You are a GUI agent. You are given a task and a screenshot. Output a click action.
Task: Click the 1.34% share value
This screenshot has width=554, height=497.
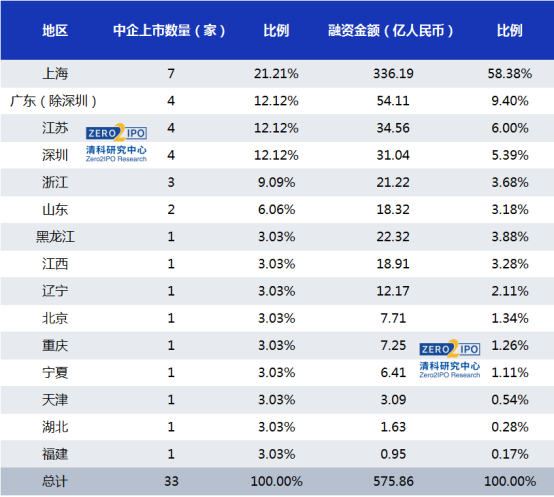510,319
